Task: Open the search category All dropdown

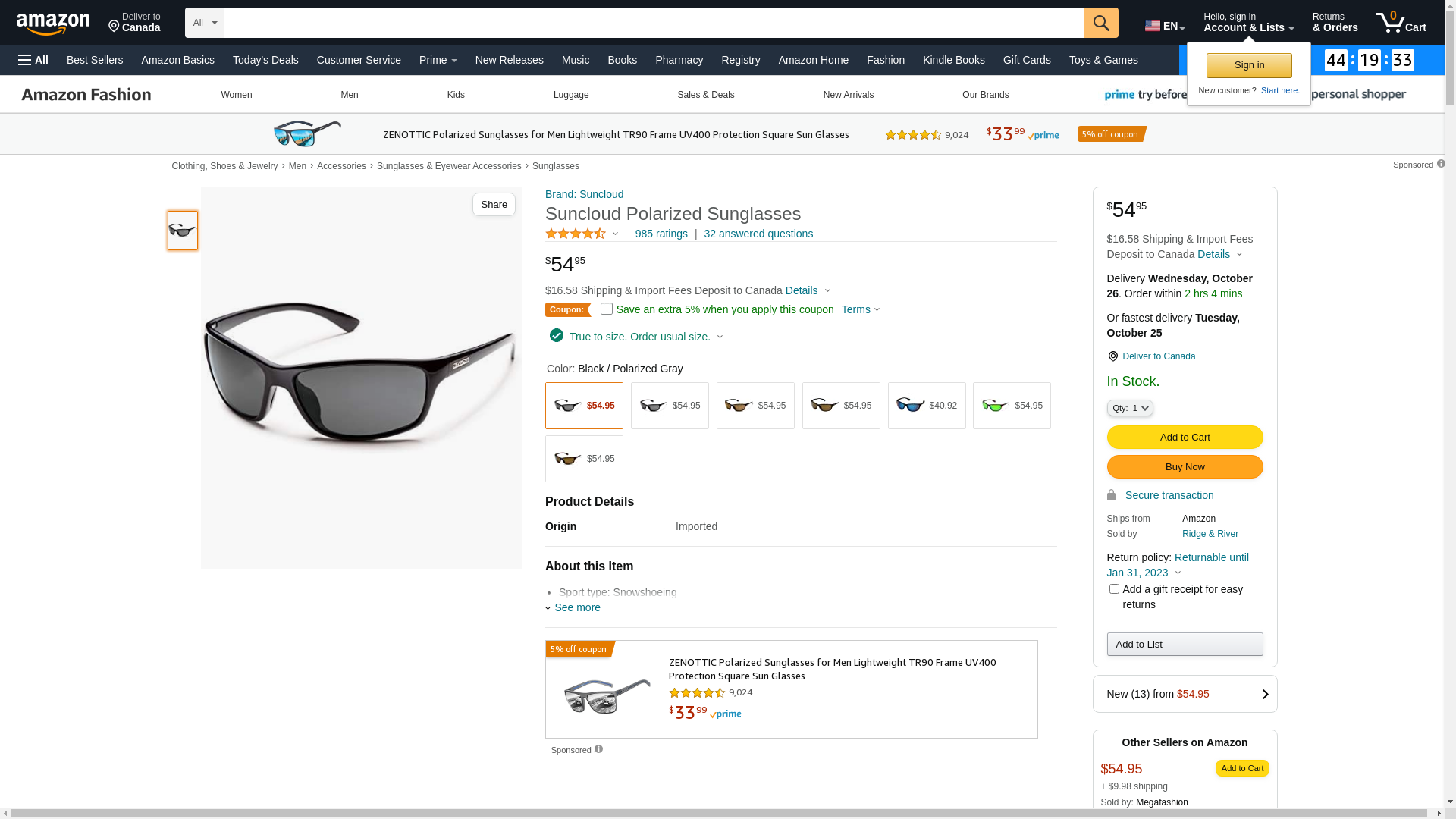Action: tap(204, 23)
